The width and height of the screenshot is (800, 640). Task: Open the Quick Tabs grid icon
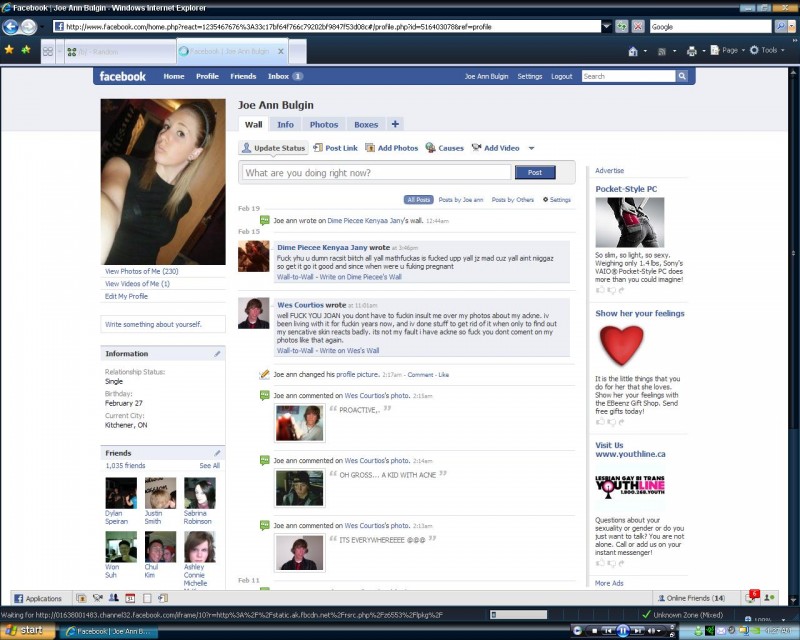click(48, 52)
